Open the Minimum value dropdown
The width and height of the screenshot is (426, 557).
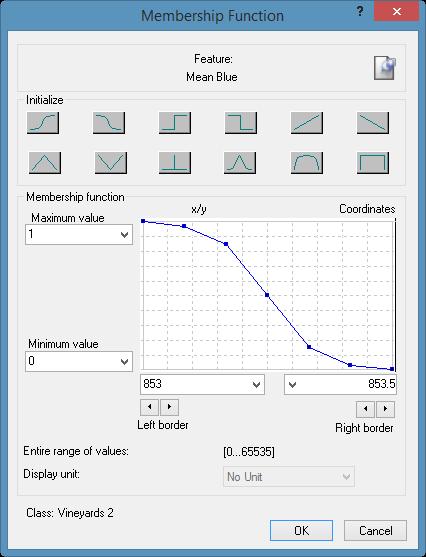[x=124, y=362]
